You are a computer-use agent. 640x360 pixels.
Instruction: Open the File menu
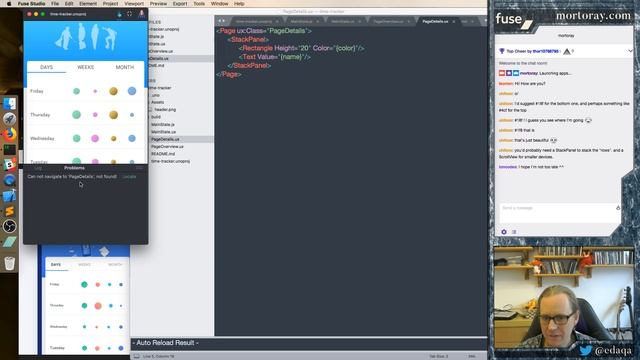55,4
